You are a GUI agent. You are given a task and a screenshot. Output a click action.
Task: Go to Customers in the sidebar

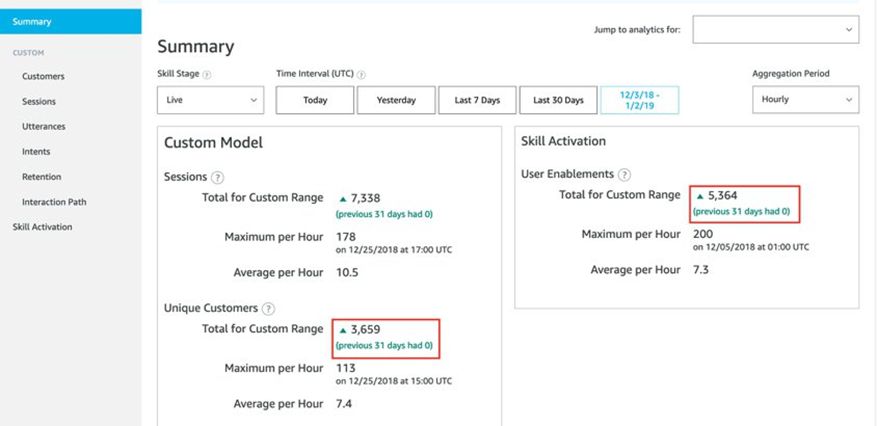pos(43,76)
